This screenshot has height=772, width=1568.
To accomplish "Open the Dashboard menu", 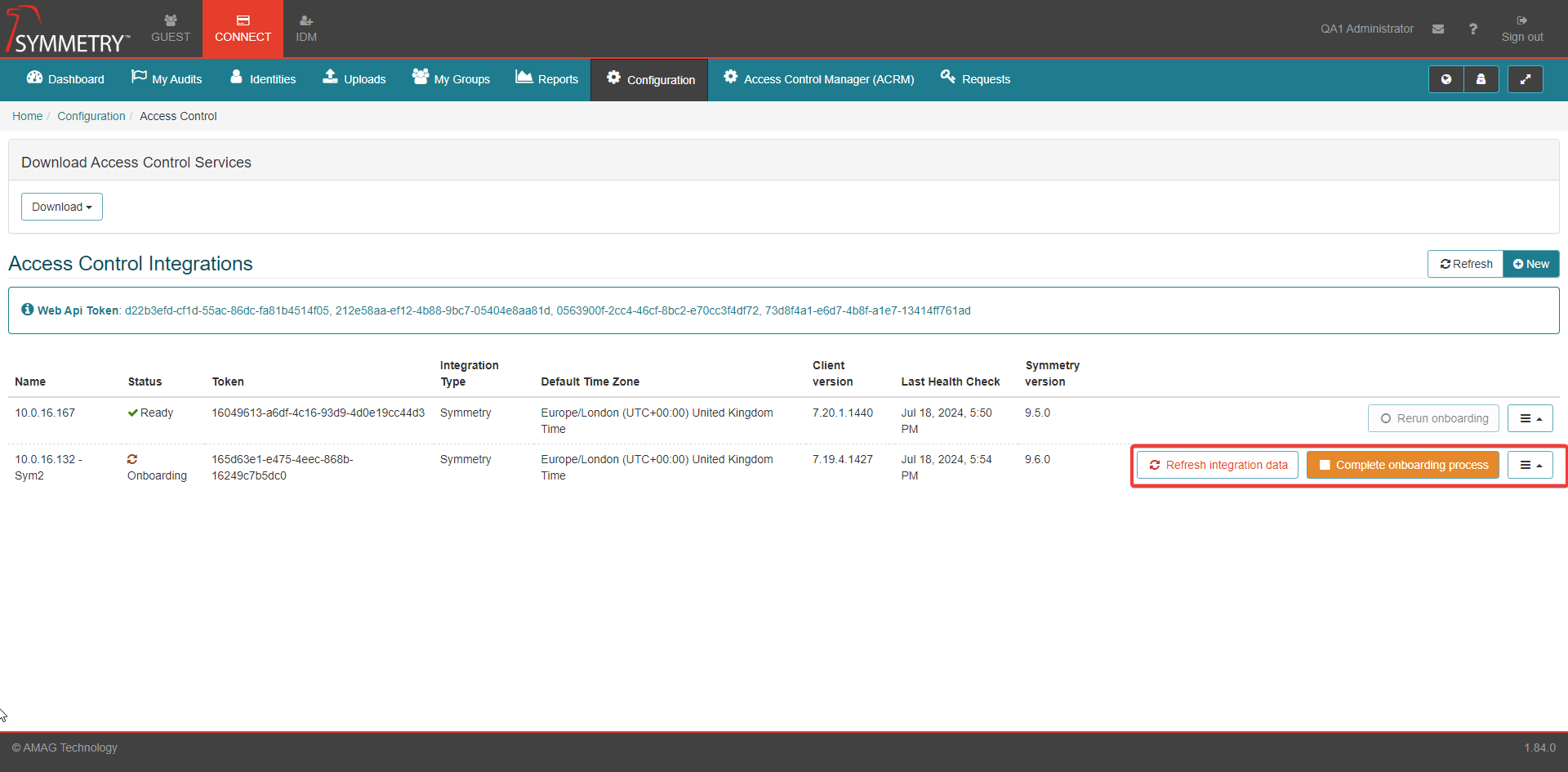I will (65, 78).
